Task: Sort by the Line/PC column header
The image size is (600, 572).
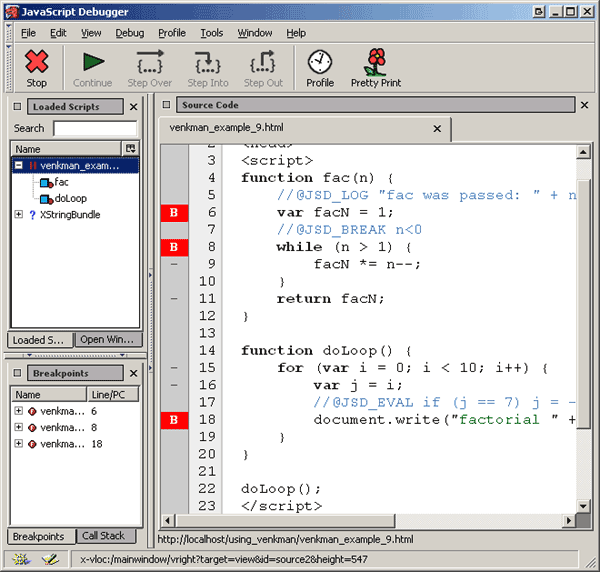Action: (113, 394)
